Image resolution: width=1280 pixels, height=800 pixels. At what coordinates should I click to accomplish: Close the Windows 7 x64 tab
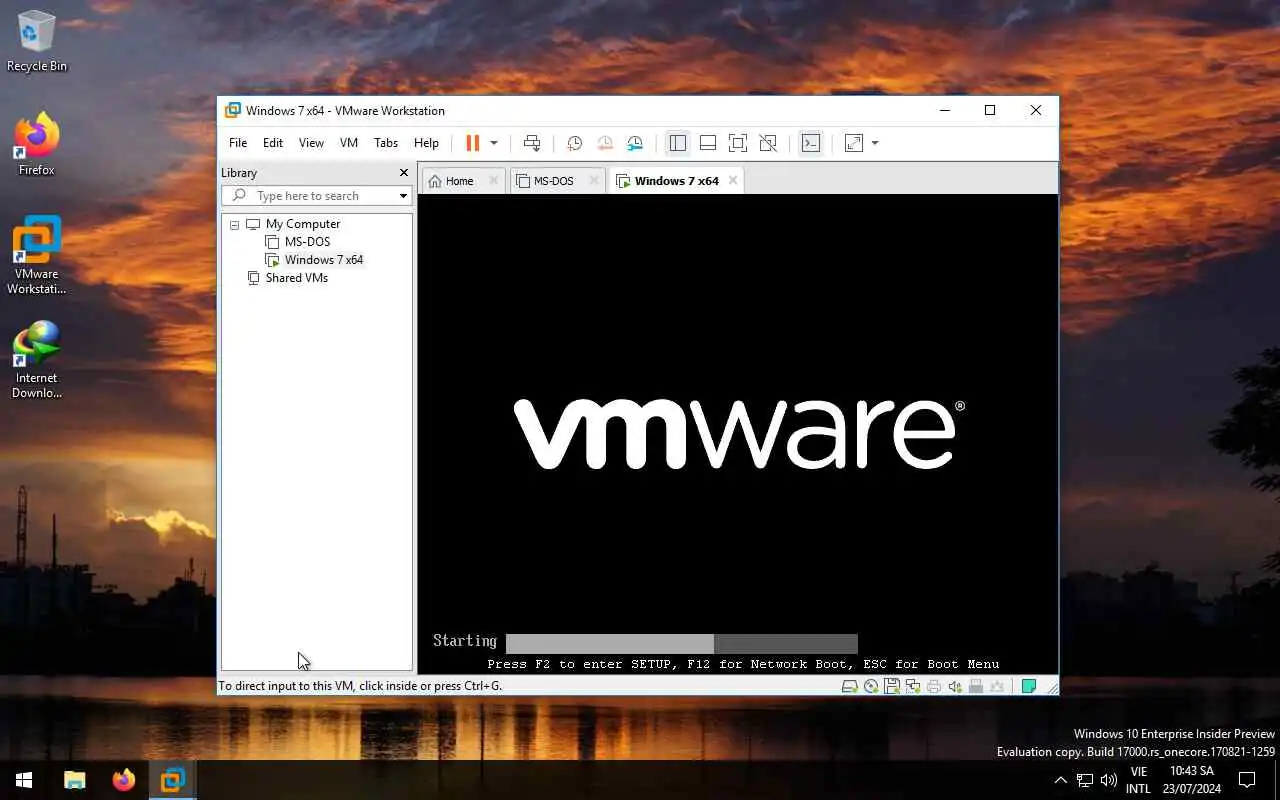tap(733, 181)
